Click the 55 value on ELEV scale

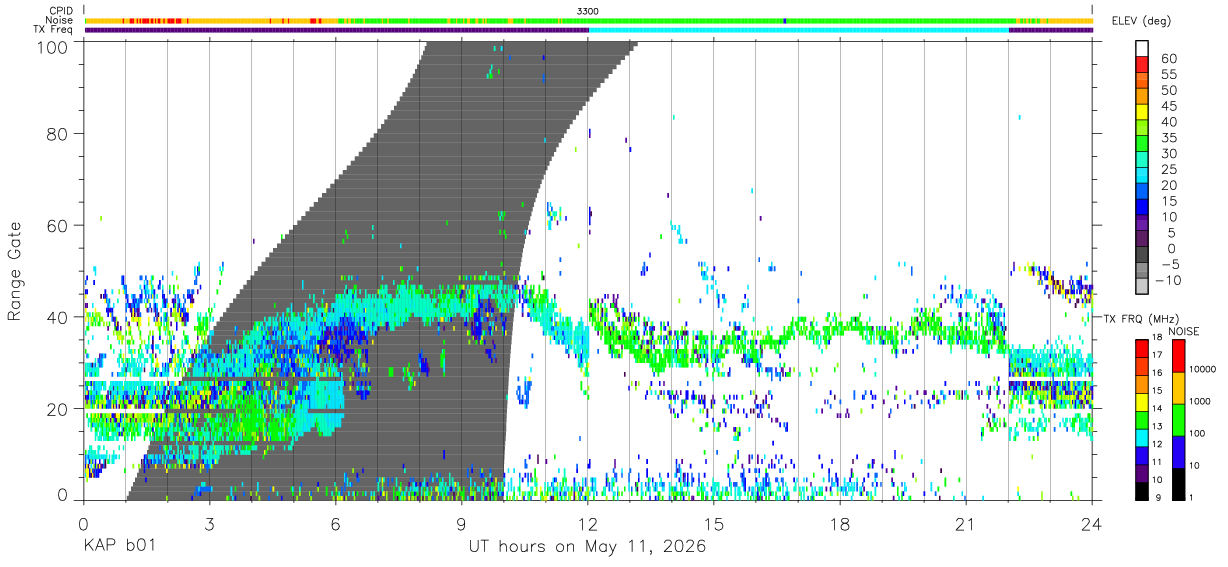[x=1168, y=75]
